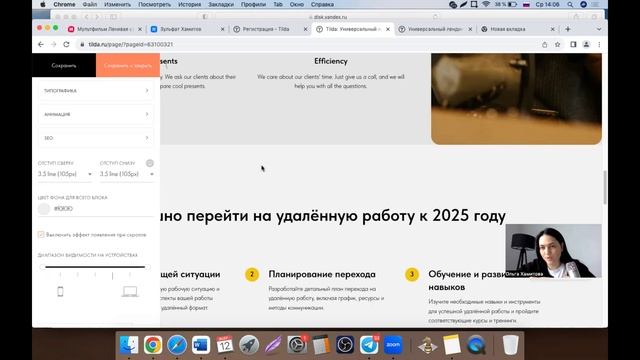Click the webcam video thumbnail

(553, 251)
